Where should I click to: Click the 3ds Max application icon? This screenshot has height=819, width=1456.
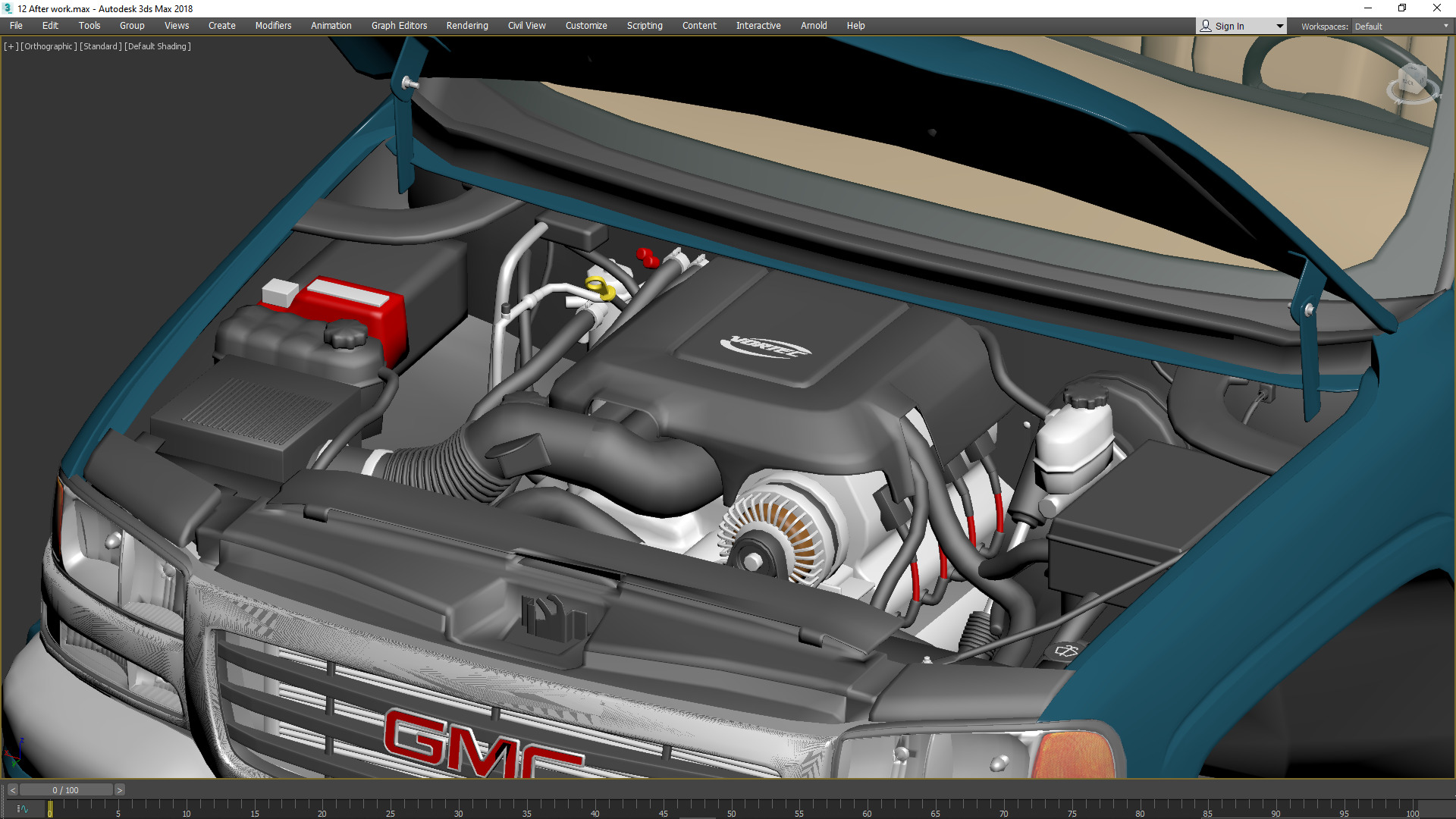pos(8,8)
